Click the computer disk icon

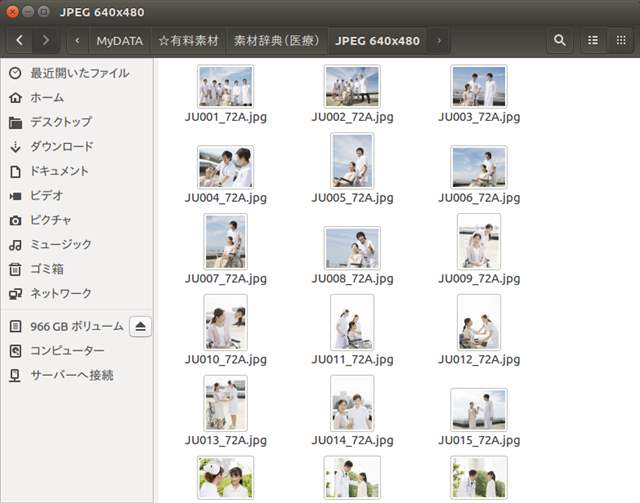pyautogui.click(x=16, y=351)
